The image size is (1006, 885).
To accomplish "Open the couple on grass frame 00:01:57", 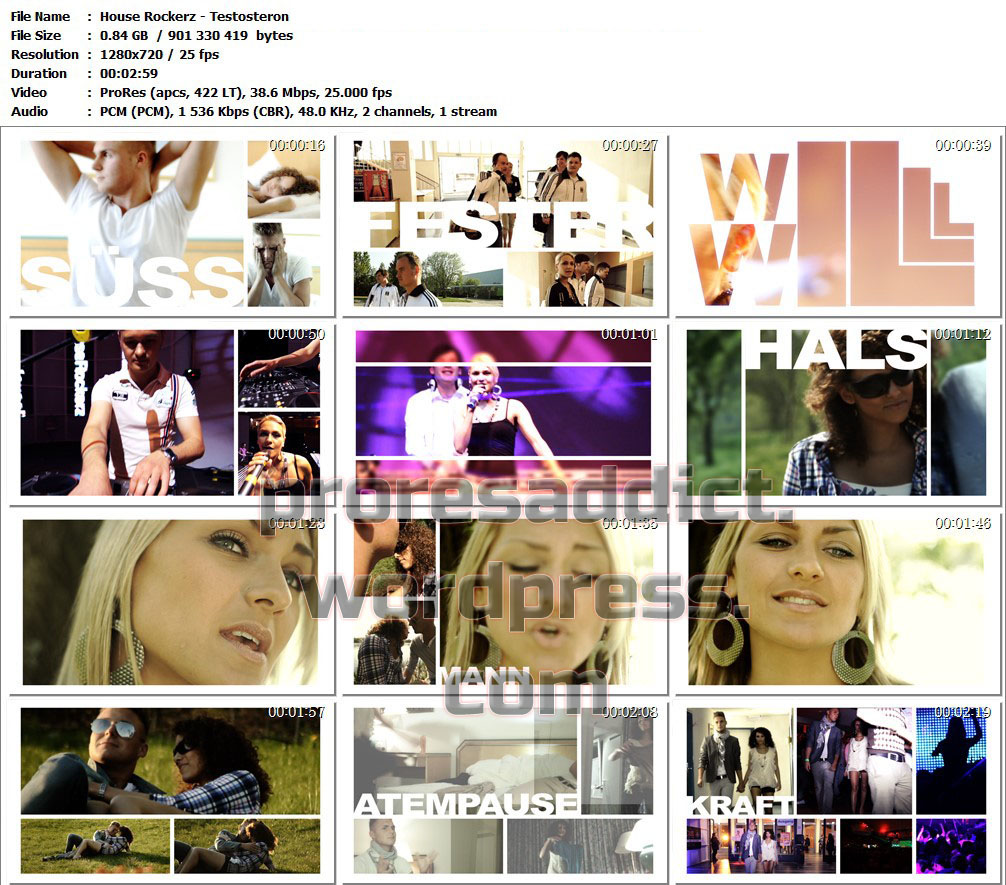I will click(x=171, y=790).
